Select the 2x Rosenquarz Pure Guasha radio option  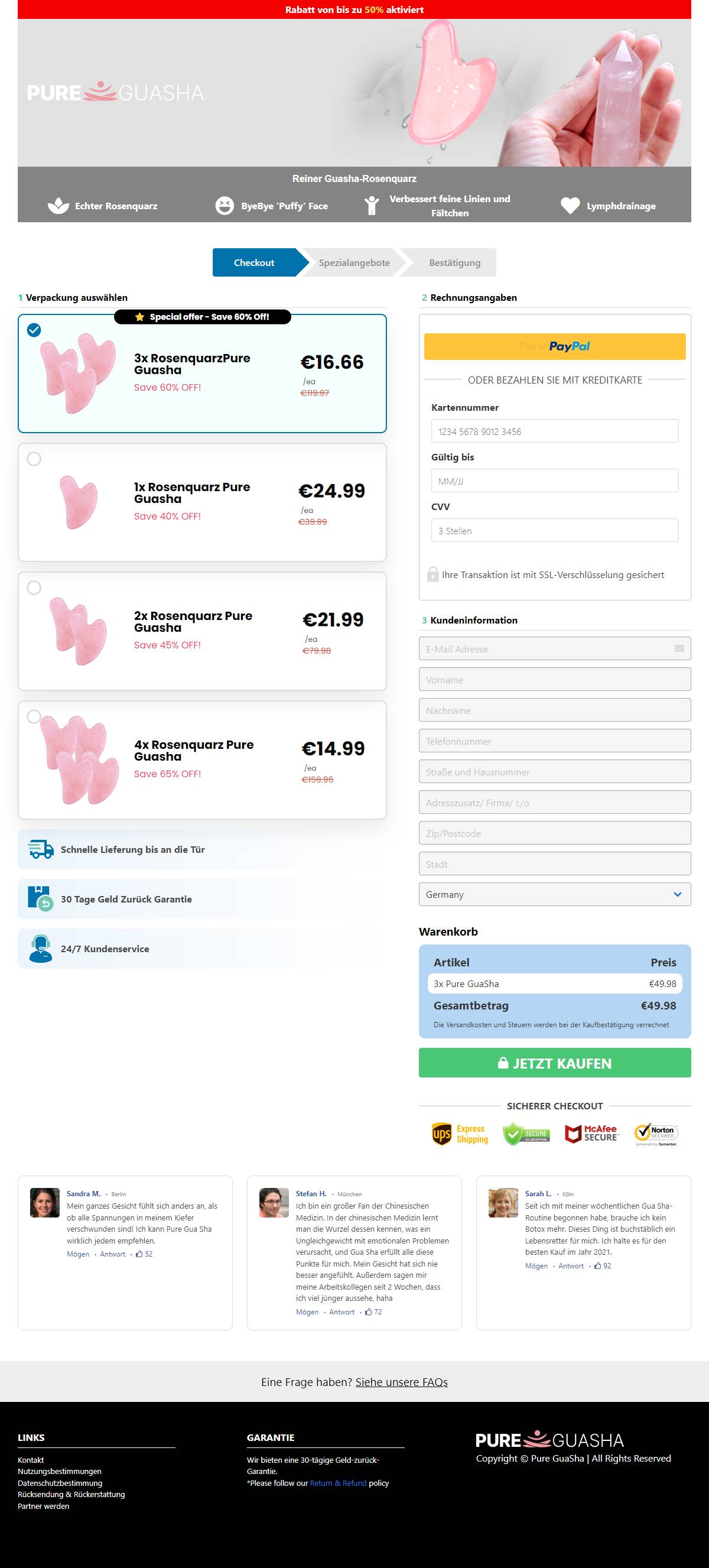click(x=34, y=588)
